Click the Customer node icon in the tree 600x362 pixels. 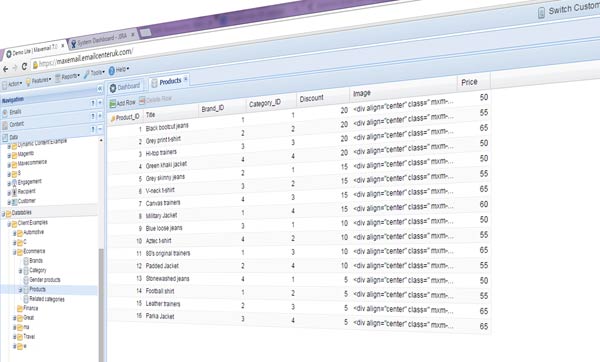pyautogui.click(x=15, y=202)
